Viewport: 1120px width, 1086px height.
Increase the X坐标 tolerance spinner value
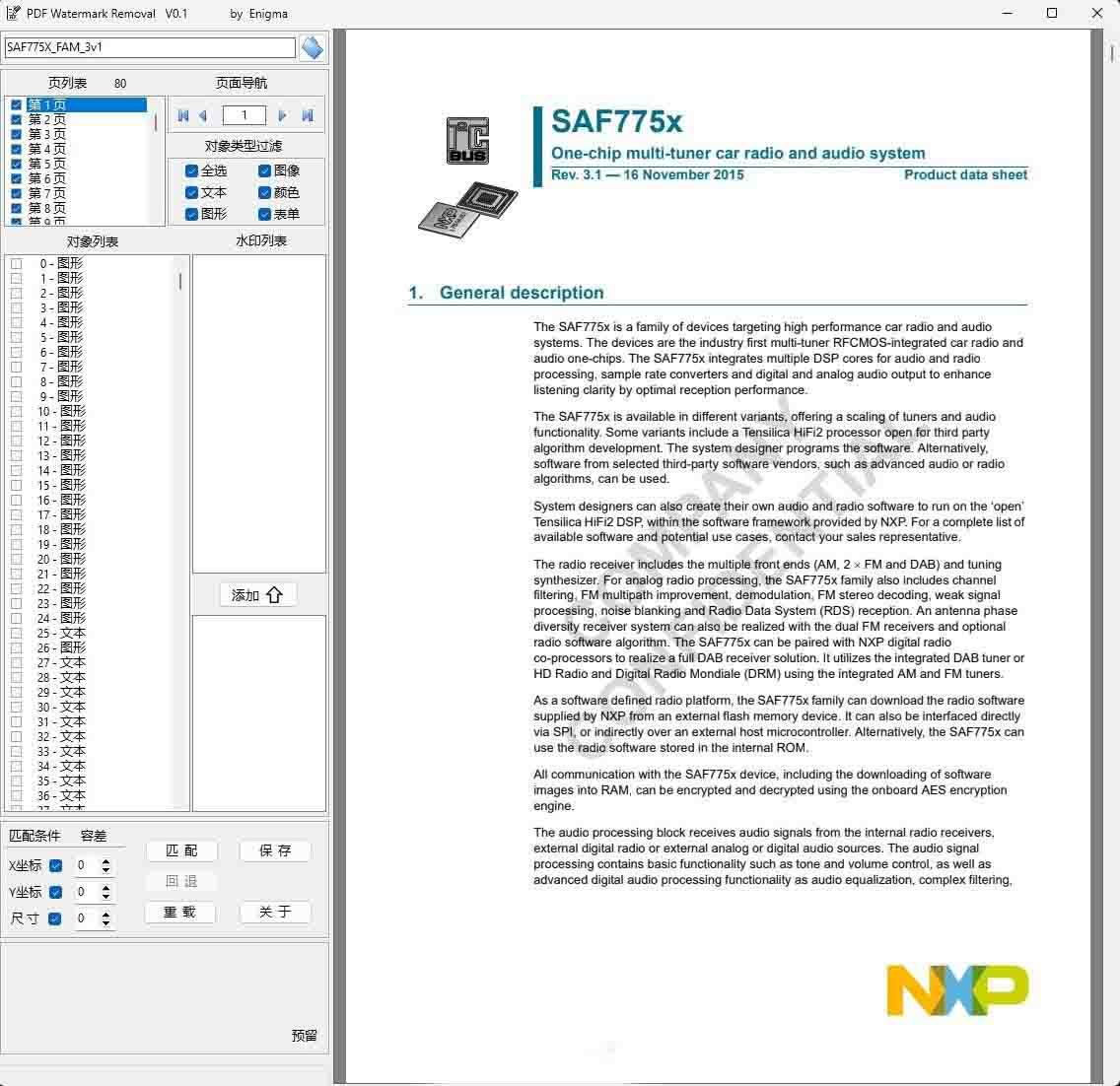106,861
